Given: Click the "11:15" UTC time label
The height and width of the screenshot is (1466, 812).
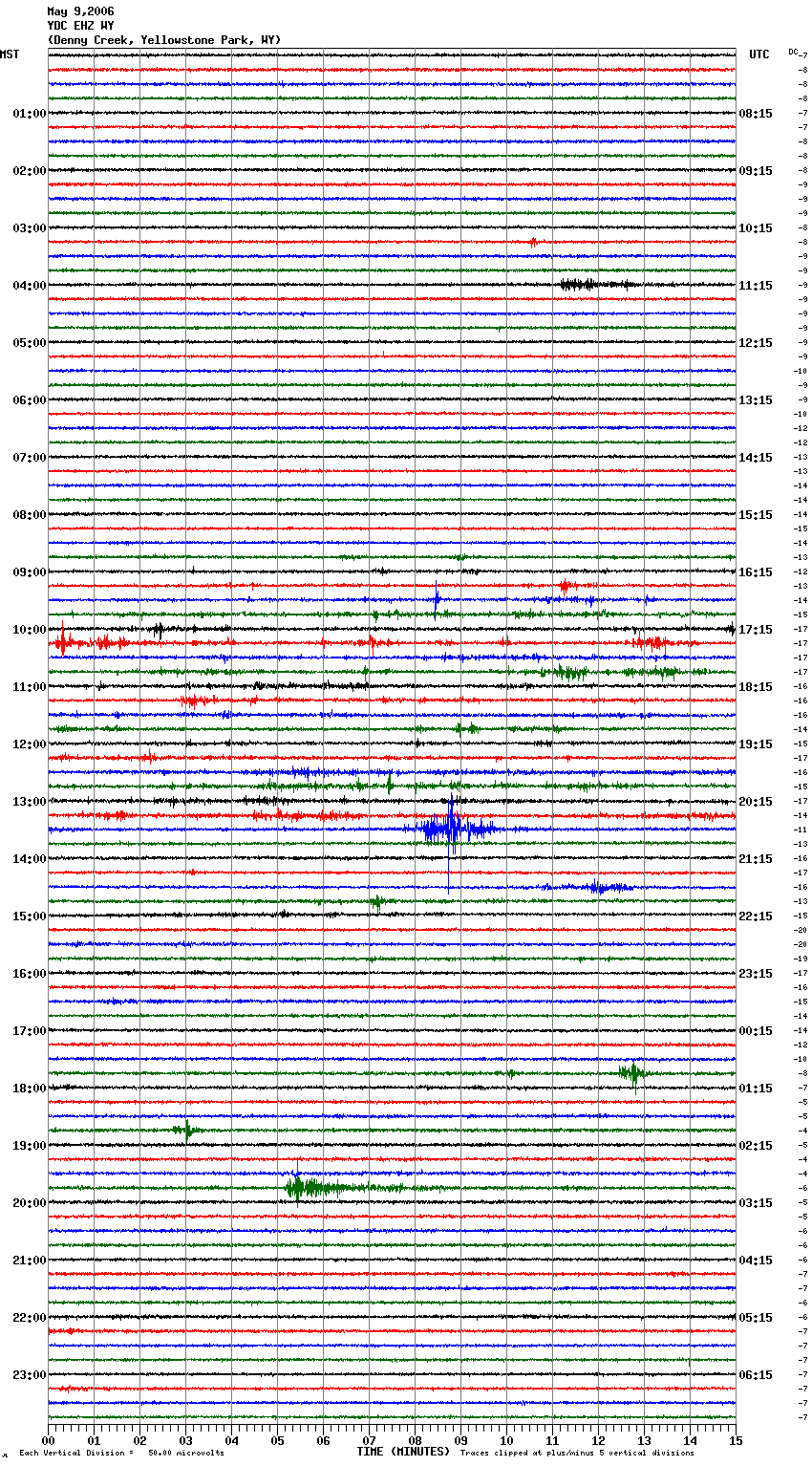Looking at the screenshot, I should 756,286.
